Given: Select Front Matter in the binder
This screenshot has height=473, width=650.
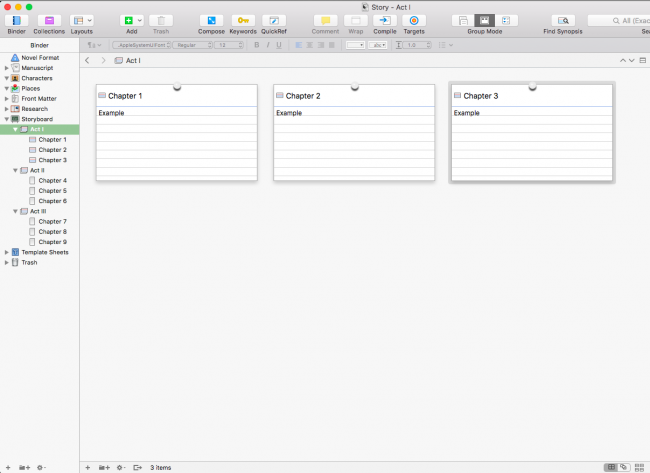Looking at the screenshot, I should [39, 99].
